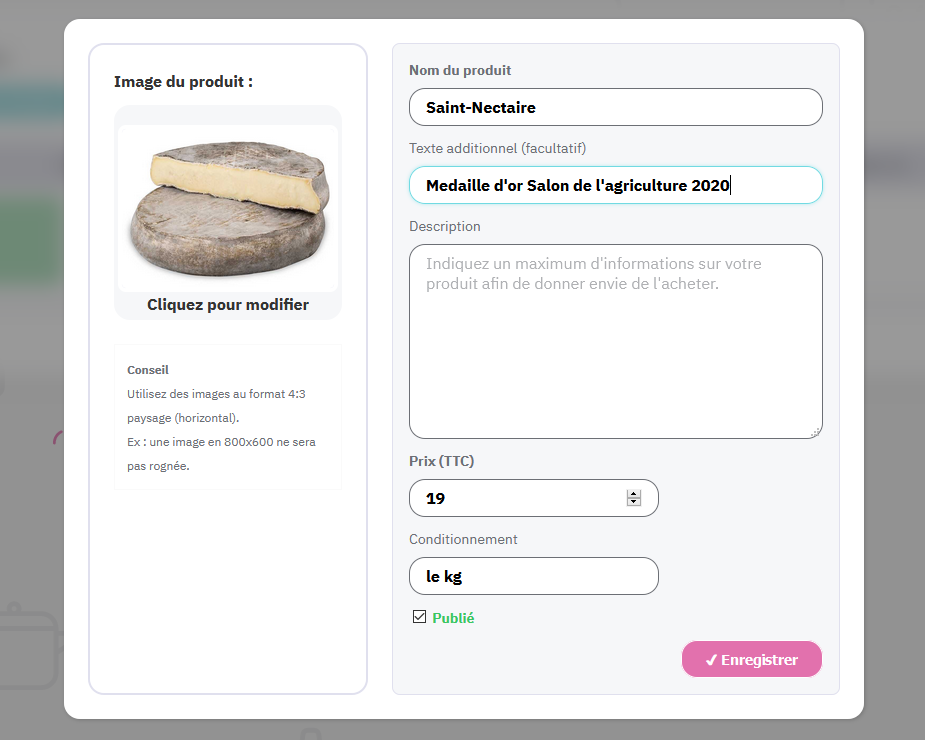Image resolution: width=925 pixels, height=740 pixels.
Task: Click the 'Conditionnement' label
Action: tap(463, 539)
